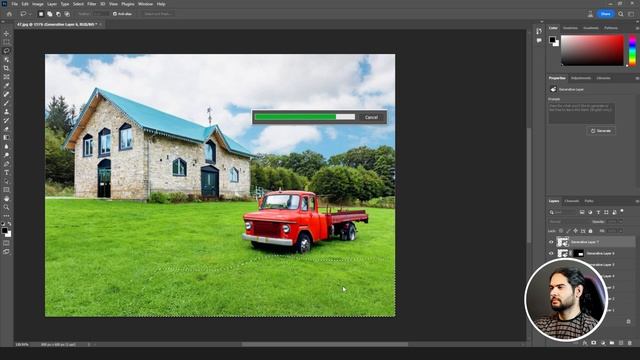Hide Generative Layer 7 with eye icon
The width and height of the screenshot is (640, 360).
pos(551,242)
